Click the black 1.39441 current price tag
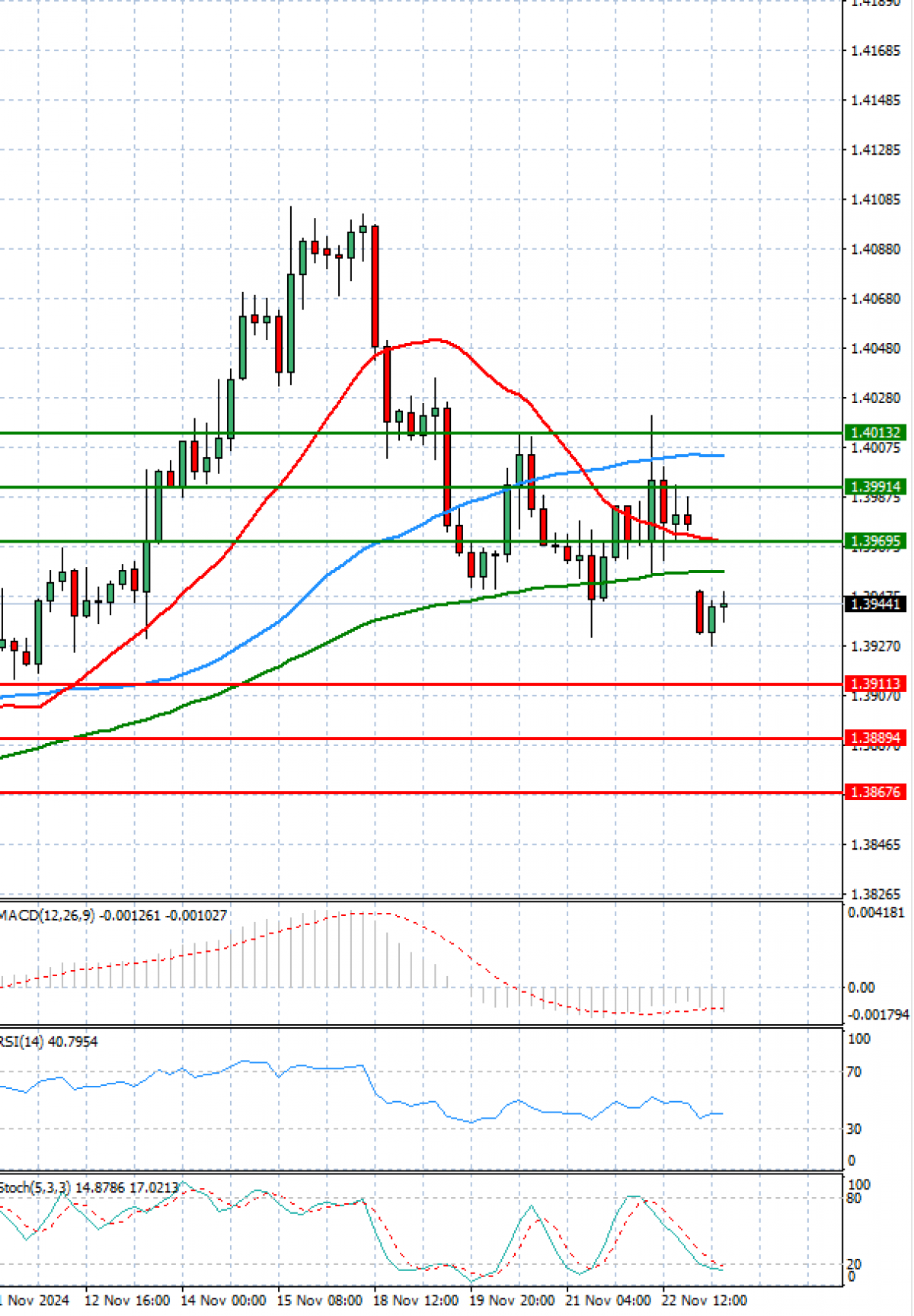The image size is (914, 1316). (875, 604)
